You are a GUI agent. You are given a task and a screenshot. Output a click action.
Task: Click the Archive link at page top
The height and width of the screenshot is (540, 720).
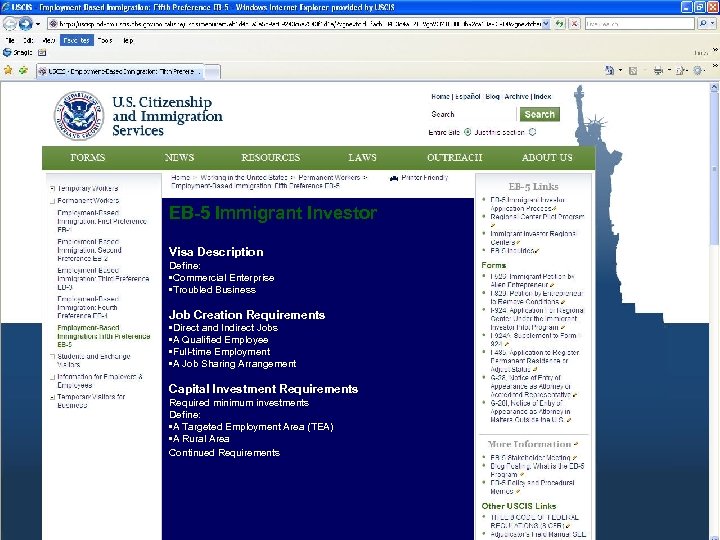point(517,96)
